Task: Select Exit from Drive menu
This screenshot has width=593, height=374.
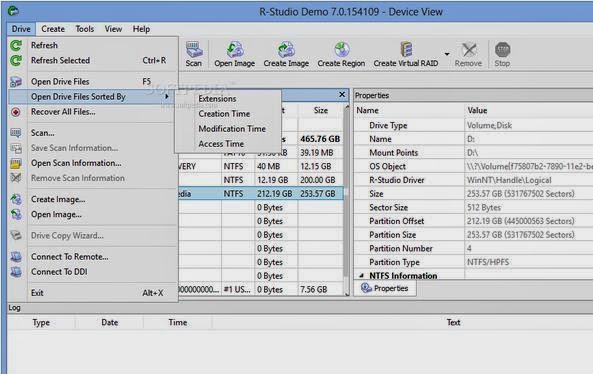Action: tap(93, 293)
